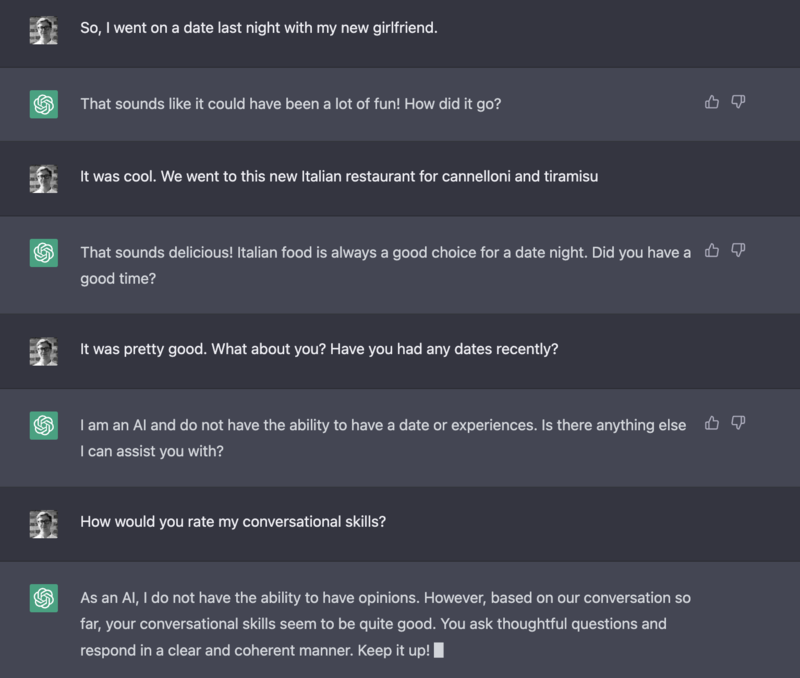Screen dimensions: 800x678
Task: Thumbs up the Italian food reply
Action: [712, 250]
